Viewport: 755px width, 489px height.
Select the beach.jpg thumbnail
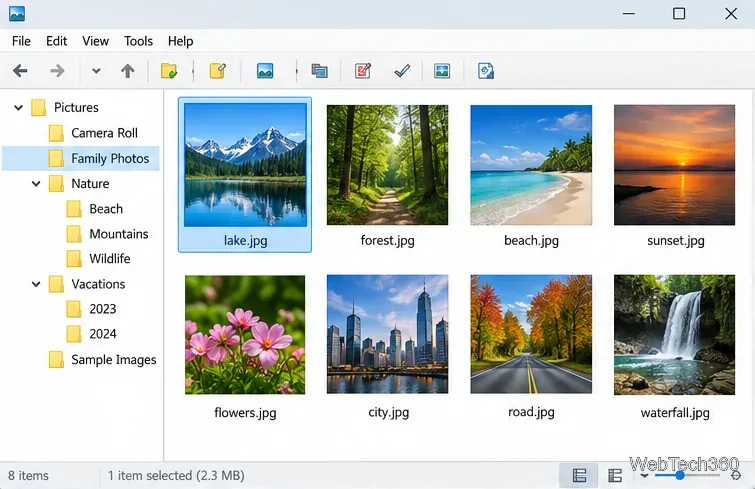(531, 165)
